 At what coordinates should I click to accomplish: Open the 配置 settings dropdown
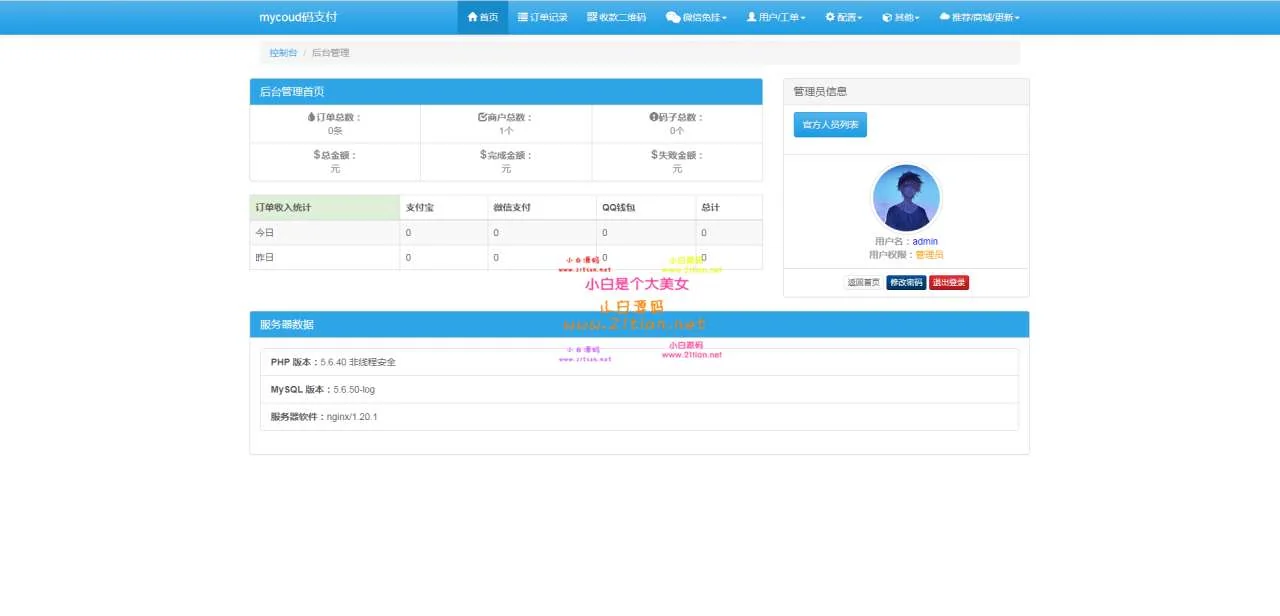pos(843,17)
